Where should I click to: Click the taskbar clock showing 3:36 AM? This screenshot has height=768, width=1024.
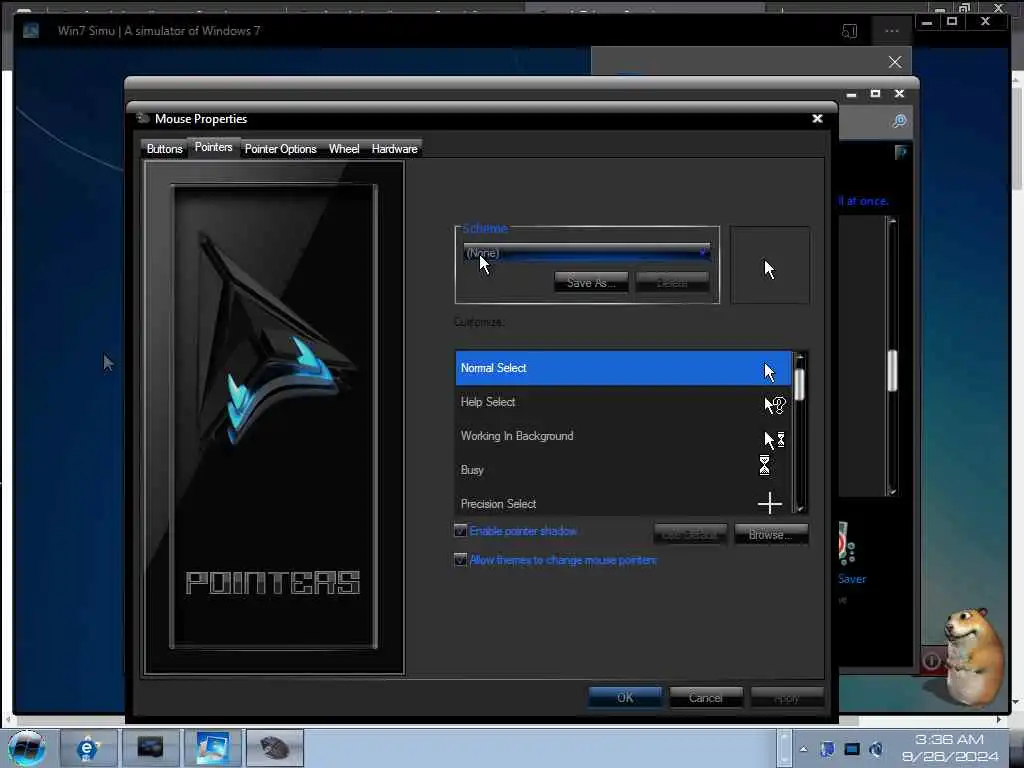pyautogui.click(x=950, y=748)
